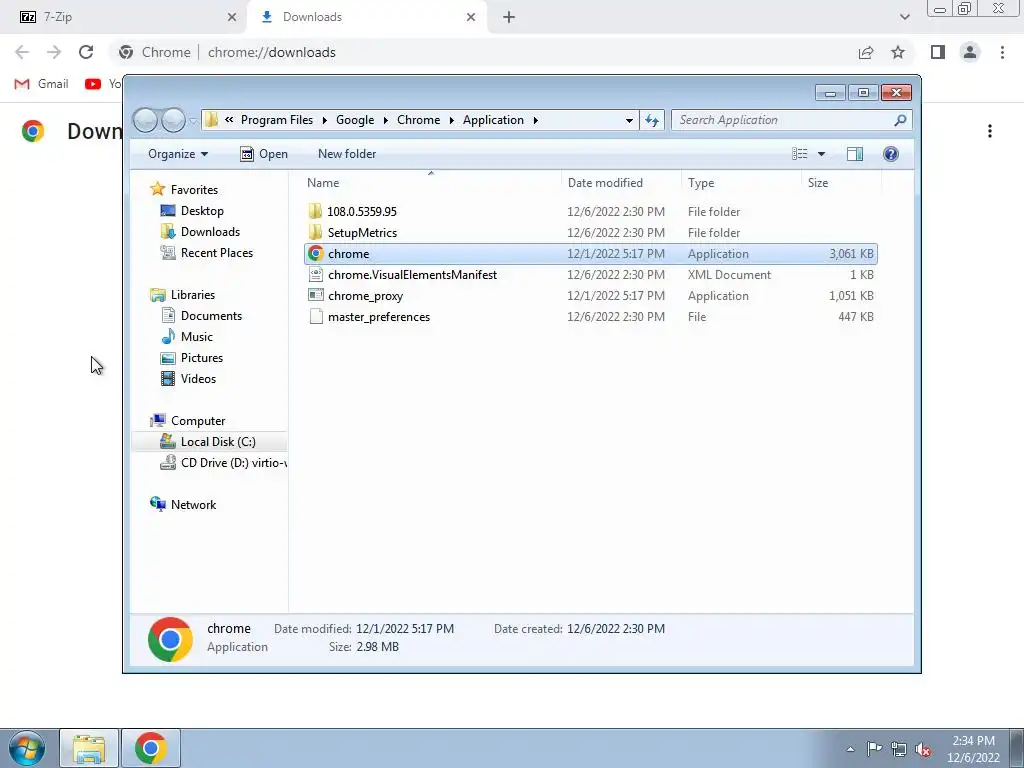Open Desktop in Favorites
Screen dimensions: 1024x768
(x=202, y=211)
